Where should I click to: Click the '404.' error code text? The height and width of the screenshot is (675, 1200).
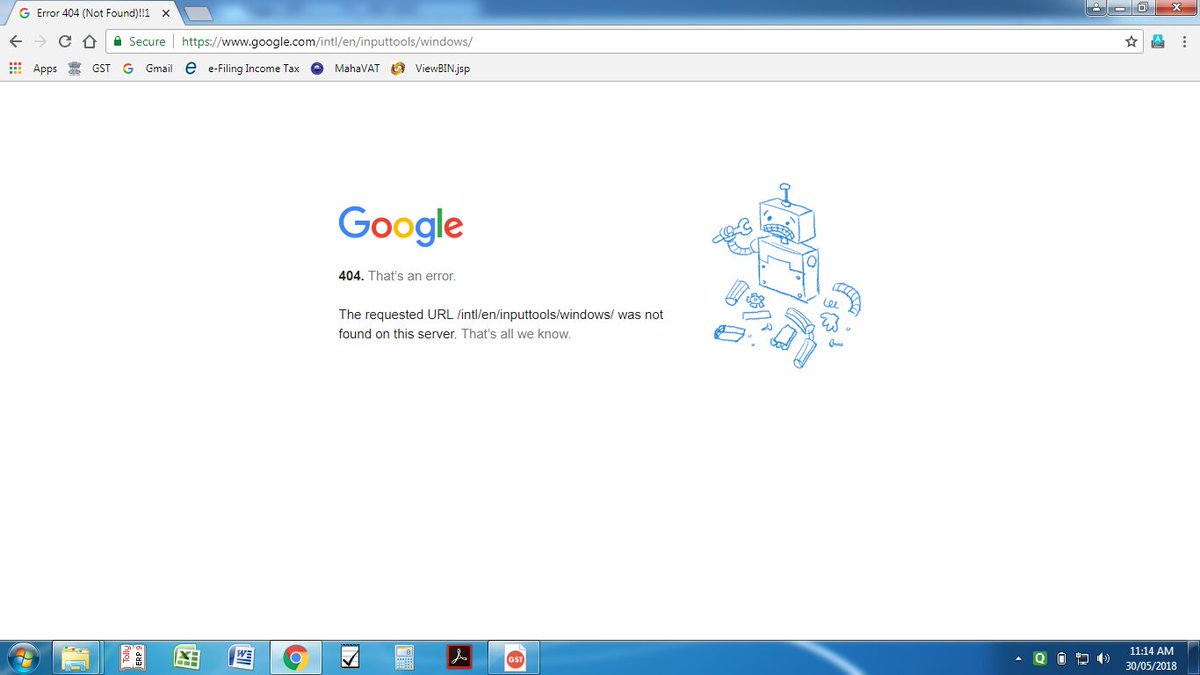351,276
